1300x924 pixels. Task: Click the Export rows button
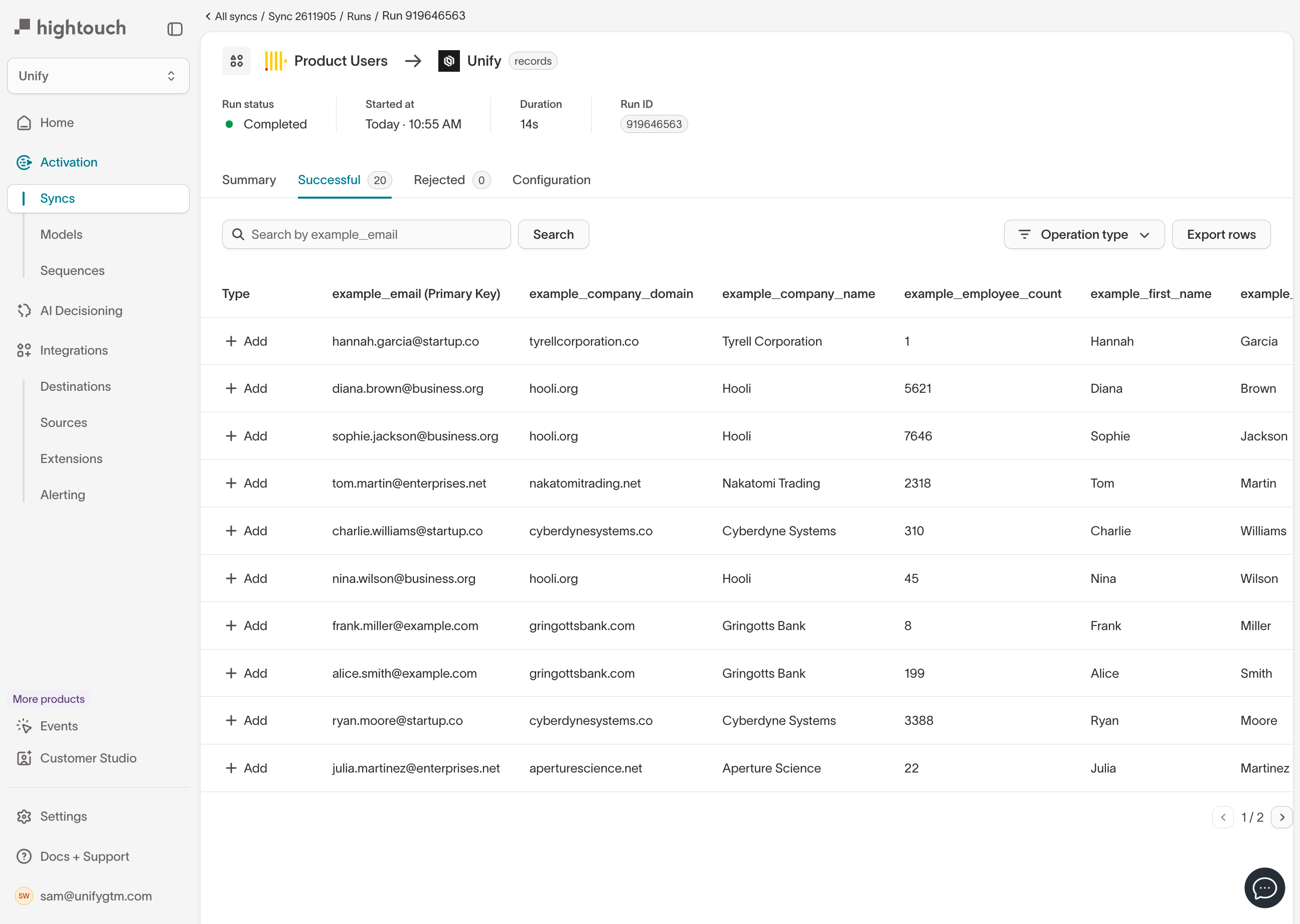tap(1220, 234)
